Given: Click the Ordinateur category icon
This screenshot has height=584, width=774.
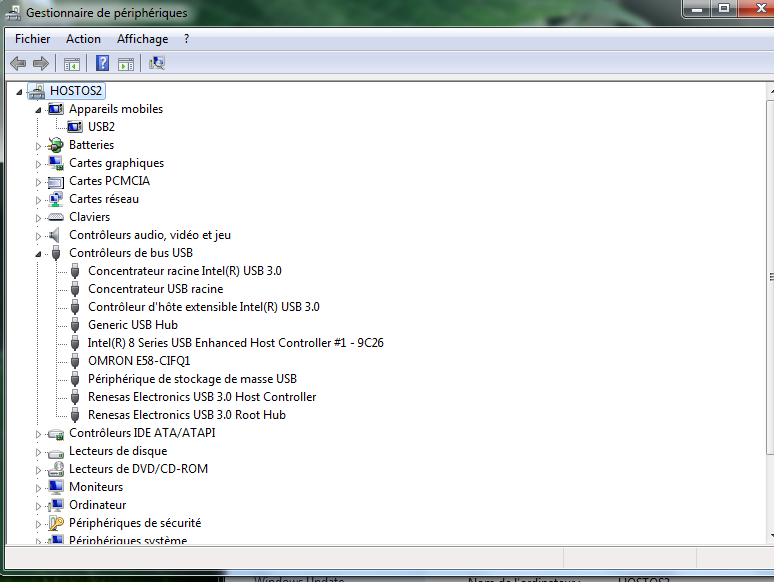Looking at the screenshot, I should tap(55, 505).
